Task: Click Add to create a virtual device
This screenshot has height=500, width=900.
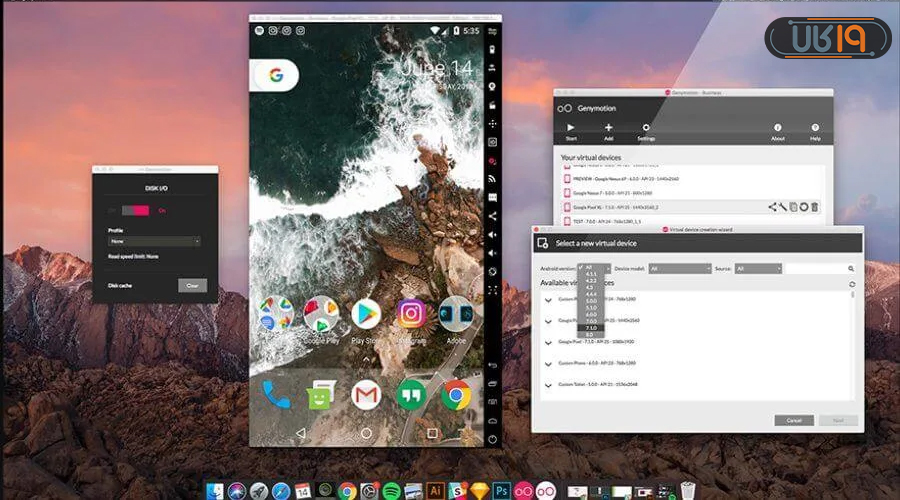Action: pyautogui.click(x=608, y=128)
